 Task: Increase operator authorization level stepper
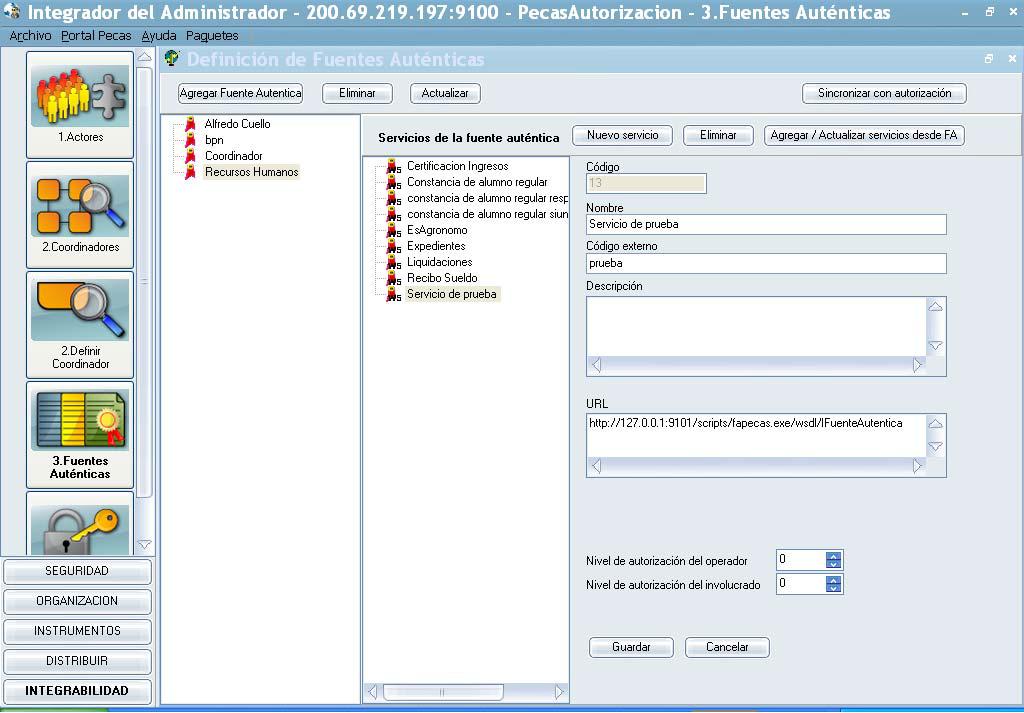[834, 555]
